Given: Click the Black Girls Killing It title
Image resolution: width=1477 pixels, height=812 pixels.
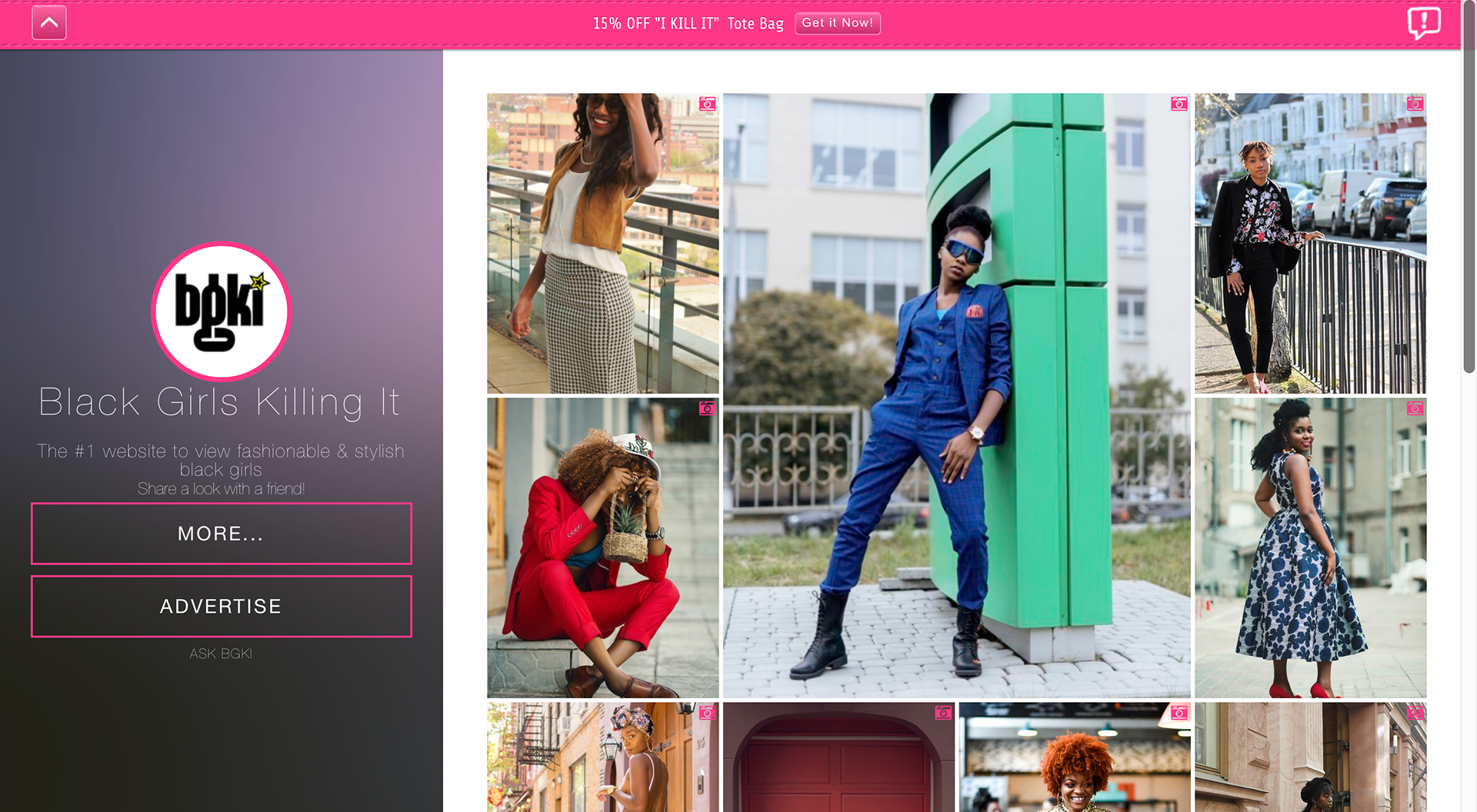Looking at the screenshot, I should [x=220, y=402].
